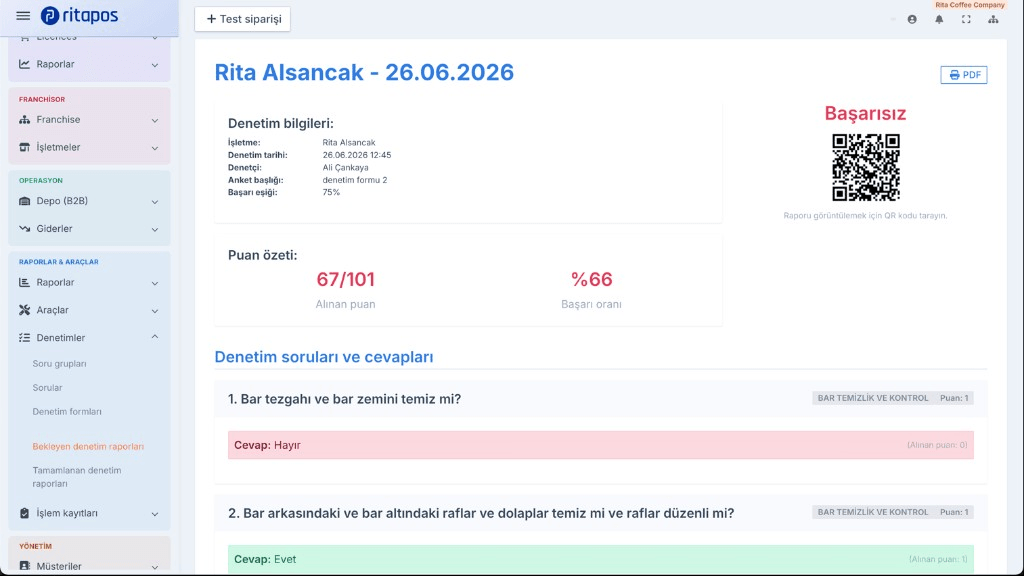Expand the İşlem kayıtları chevron
Viewport: 1024px width, 576px height.
[155, 514]
